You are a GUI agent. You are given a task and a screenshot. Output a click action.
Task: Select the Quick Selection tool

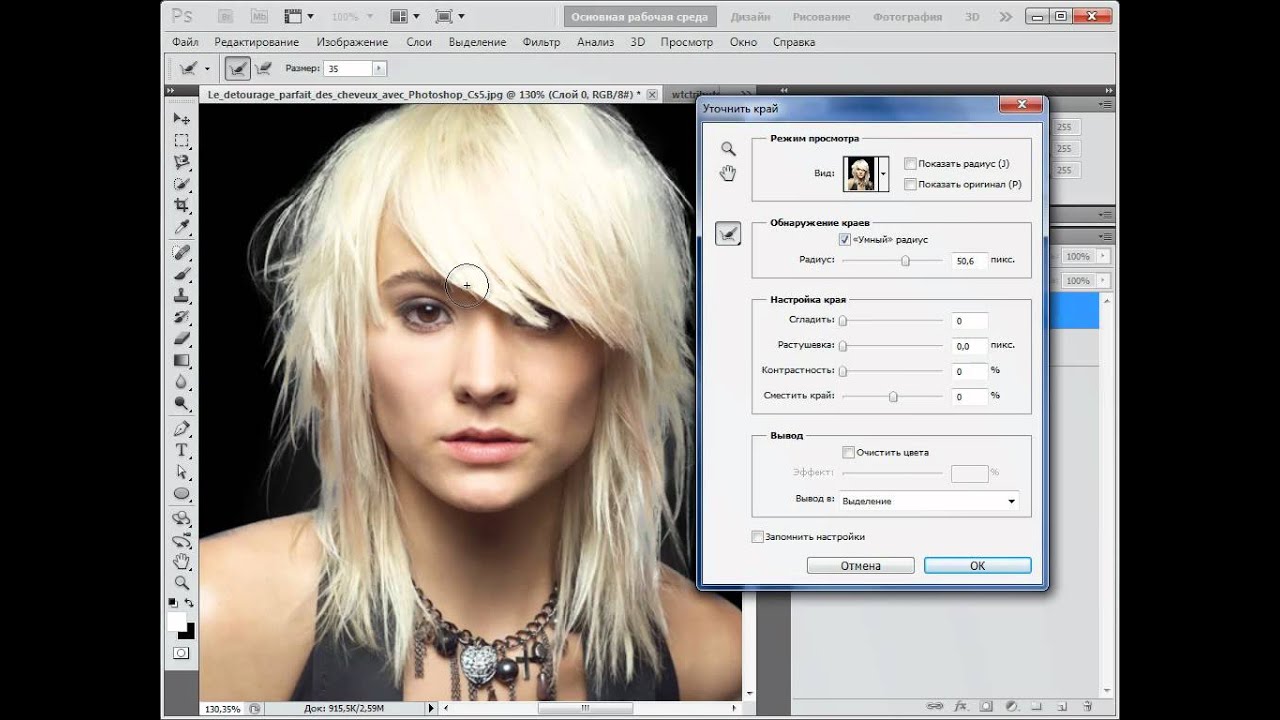pos(182,184)
